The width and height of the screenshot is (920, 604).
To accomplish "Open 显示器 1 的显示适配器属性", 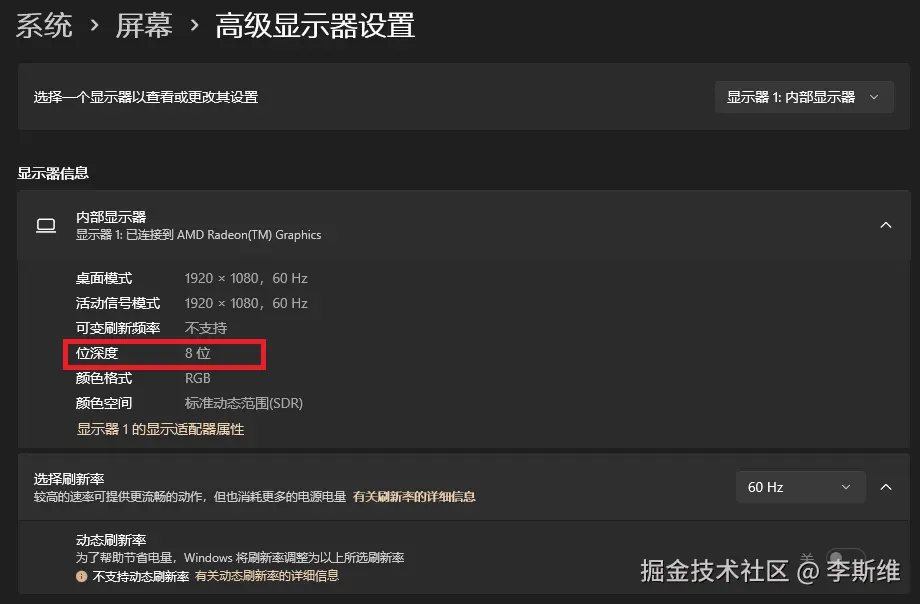I will click(159, 428).
